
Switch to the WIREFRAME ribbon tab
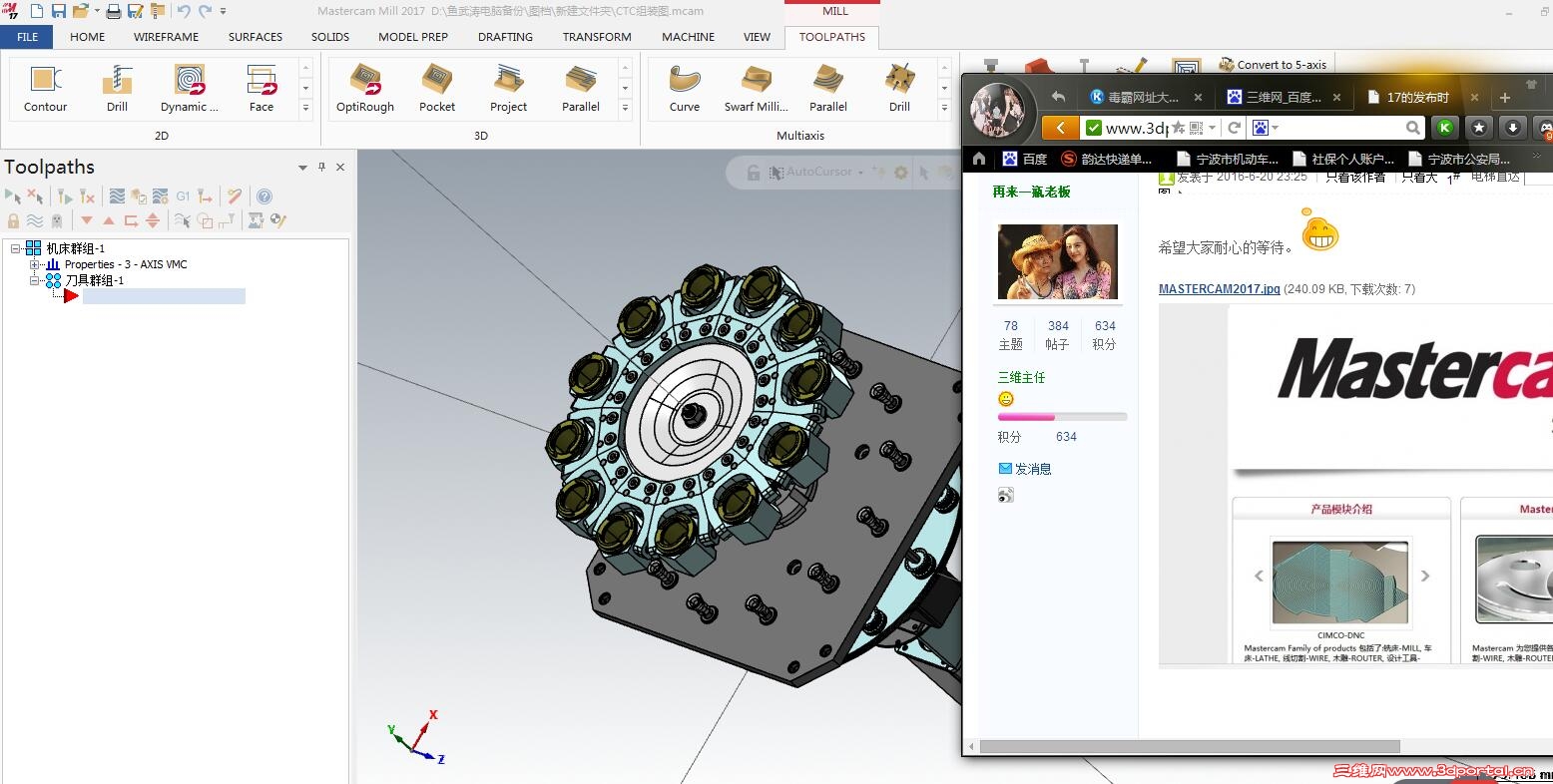167,37
